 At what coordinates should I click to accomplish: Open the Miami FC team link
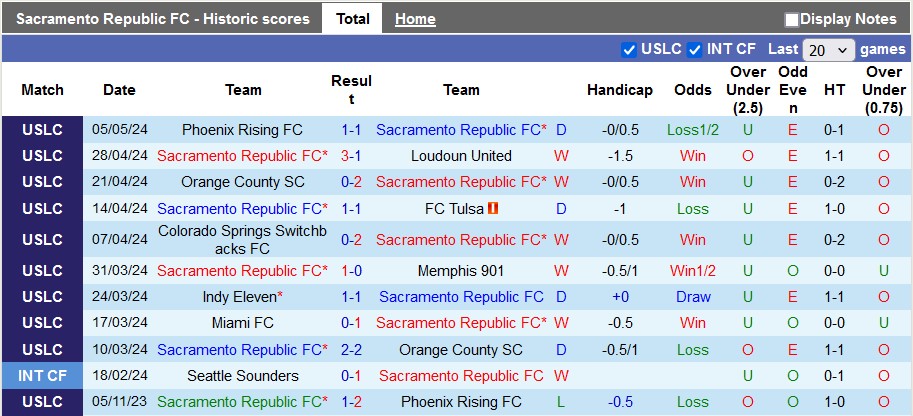point(243,323)
